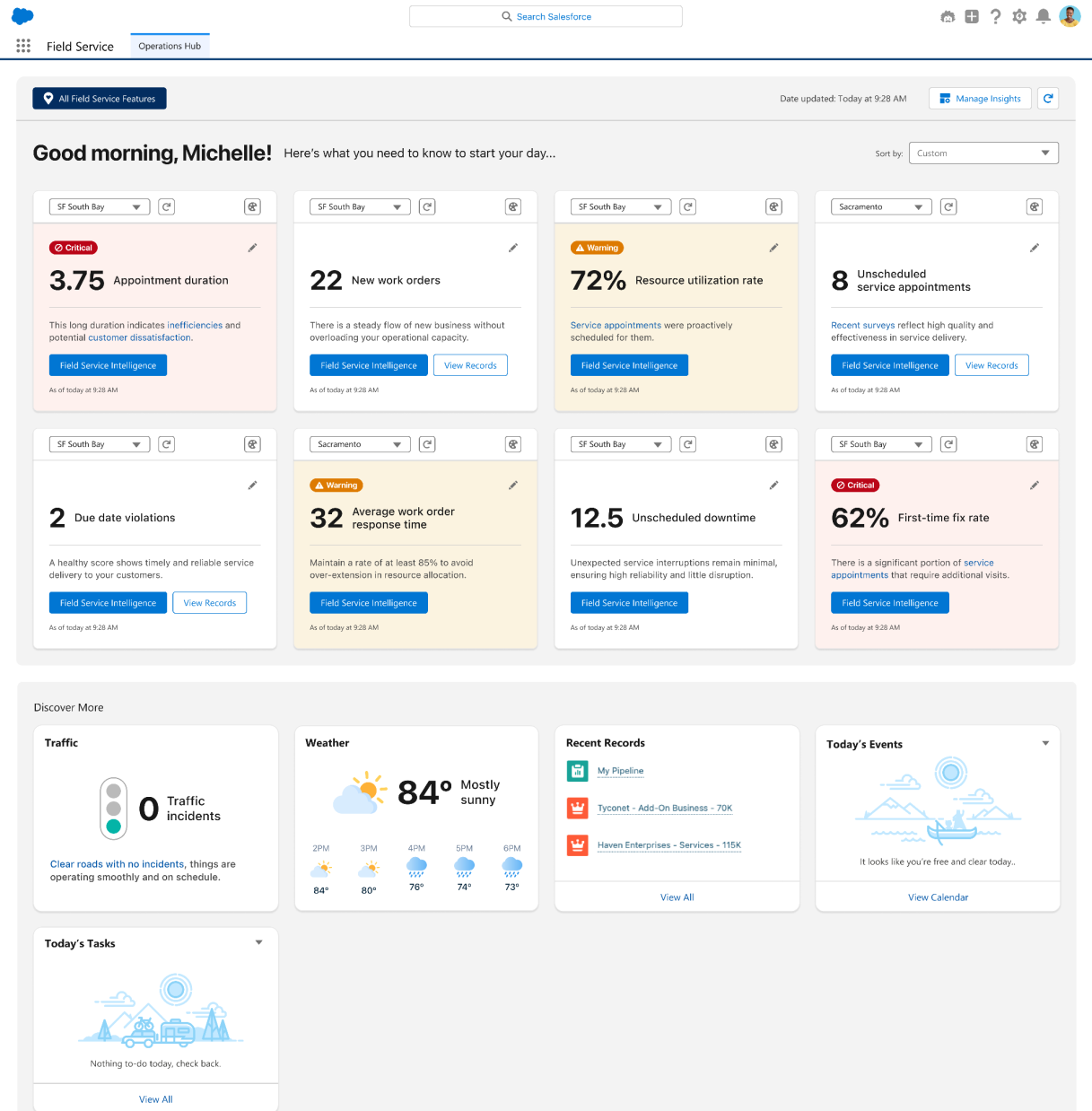Open Setup using the gear icon
The width and height of the screenshot is (1092, 1111).
click(1019, 16)
